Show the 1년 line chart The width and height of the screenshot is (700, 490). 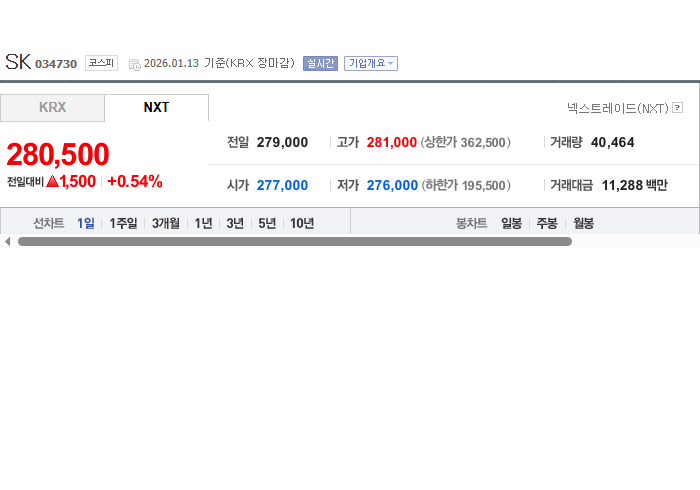(203, 223)
